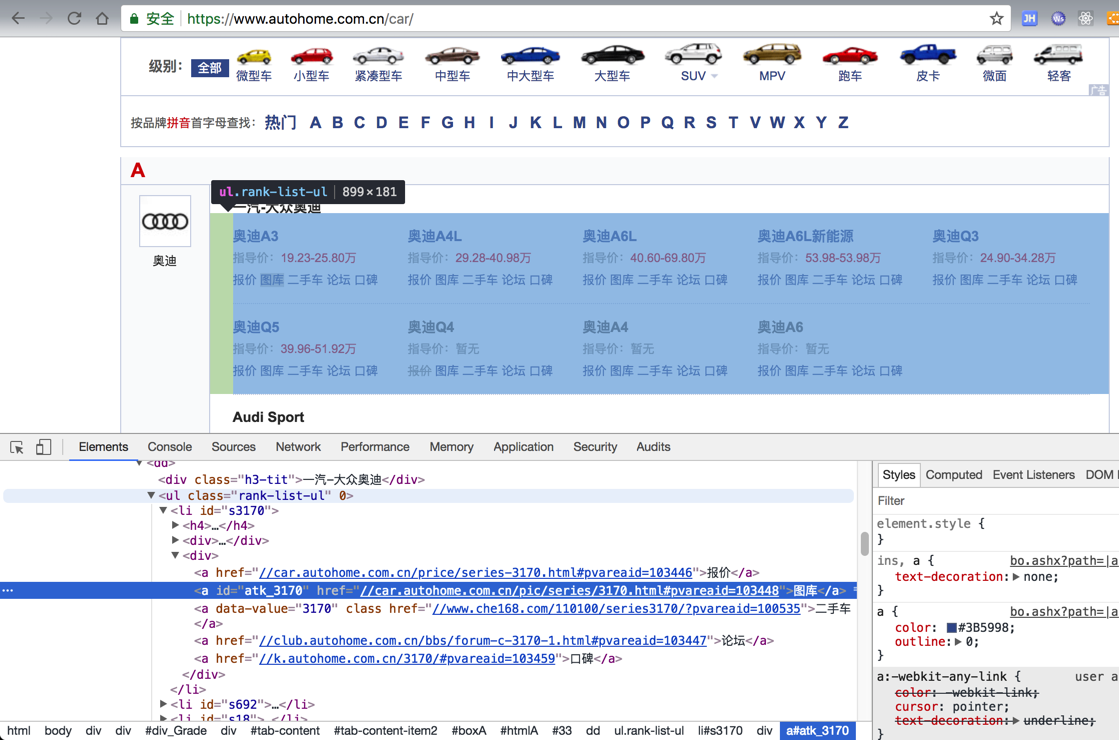Select the 微面 van icon
This screenshot has height=741, width=1119.
click(x=995, y=54)
